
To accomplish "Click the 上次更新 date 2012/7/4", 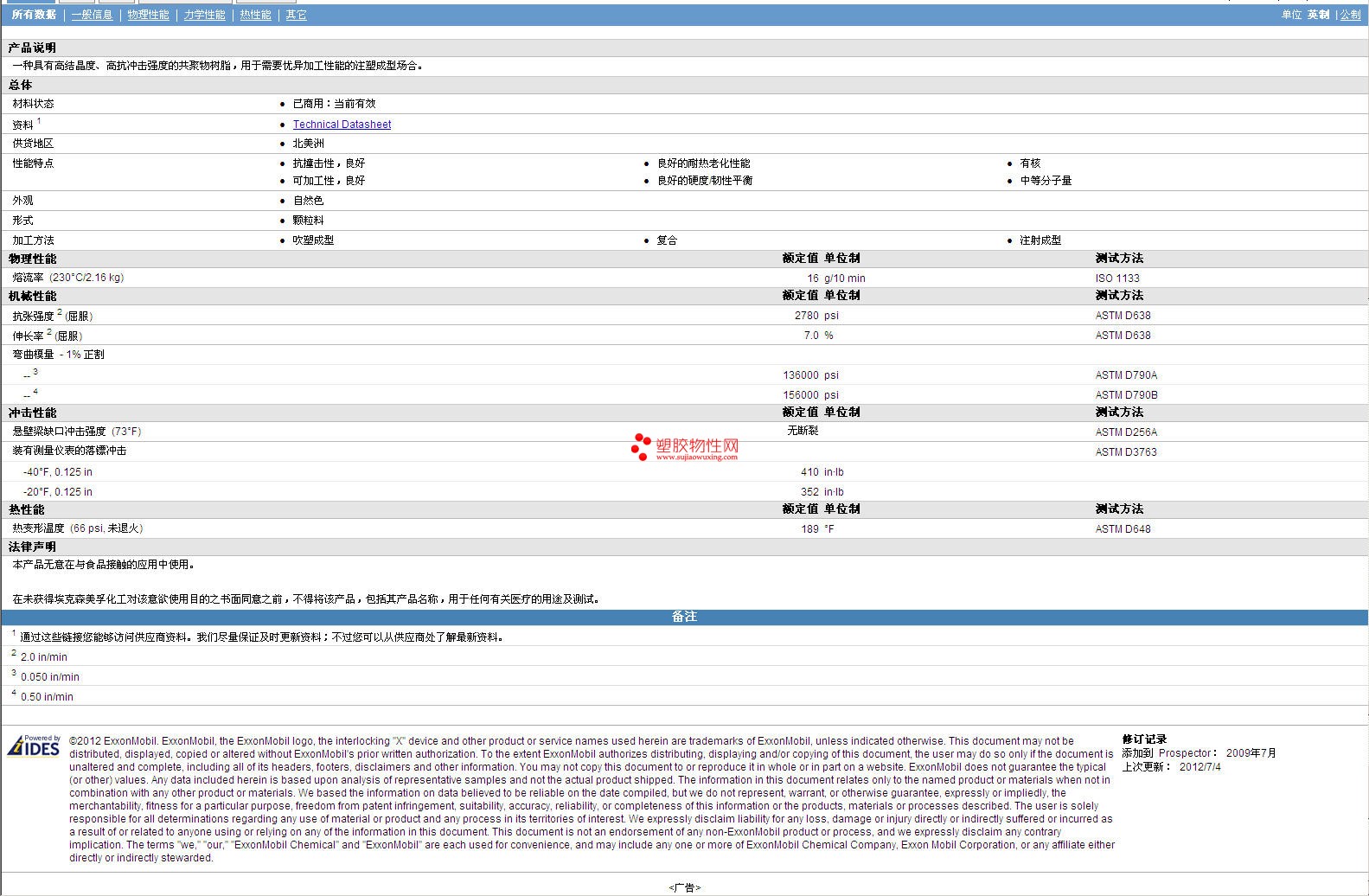I will pos(1199,767).
